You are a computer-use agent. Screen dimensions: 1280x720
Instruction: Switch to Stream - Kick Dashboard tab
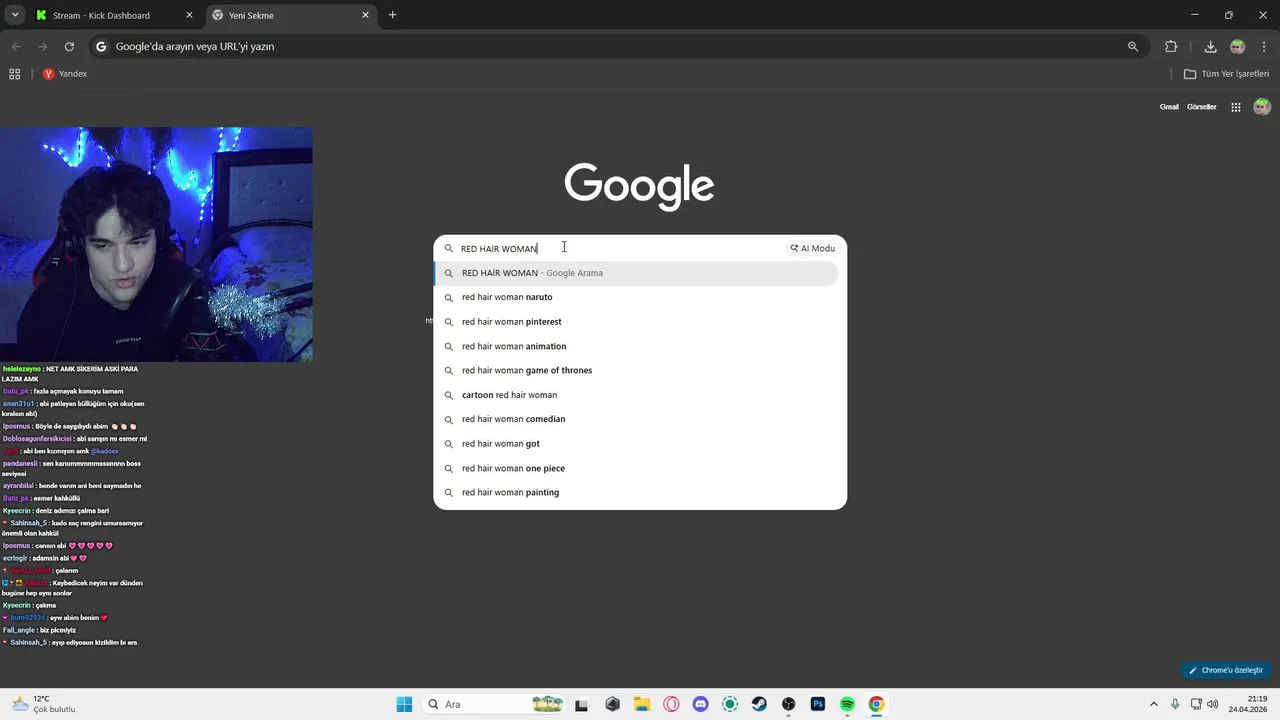(x=100, y=15)
